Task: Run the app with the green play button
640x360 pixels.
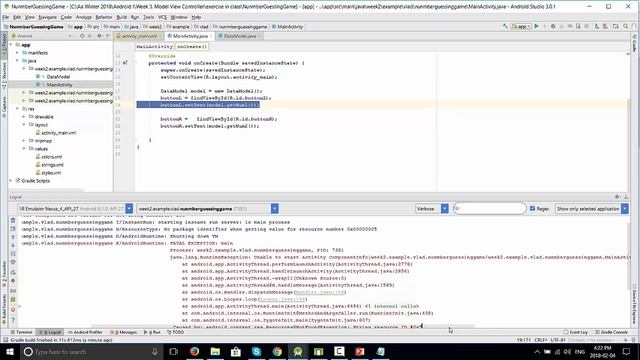Action: (x=537, y=27)
